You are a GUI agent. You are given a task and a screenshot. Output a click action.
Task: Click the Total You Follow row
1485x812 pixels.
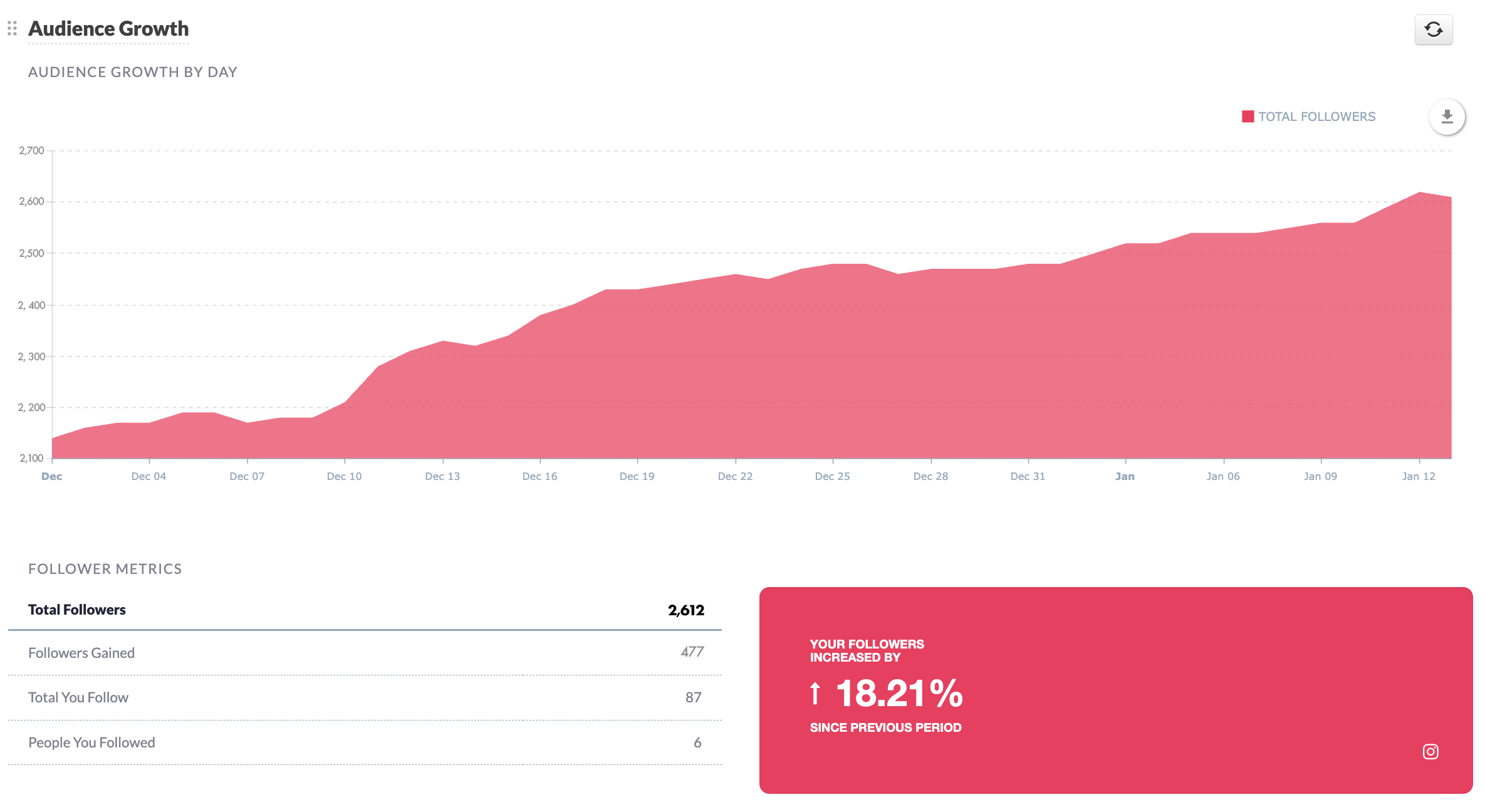click(x=78, y=697)
